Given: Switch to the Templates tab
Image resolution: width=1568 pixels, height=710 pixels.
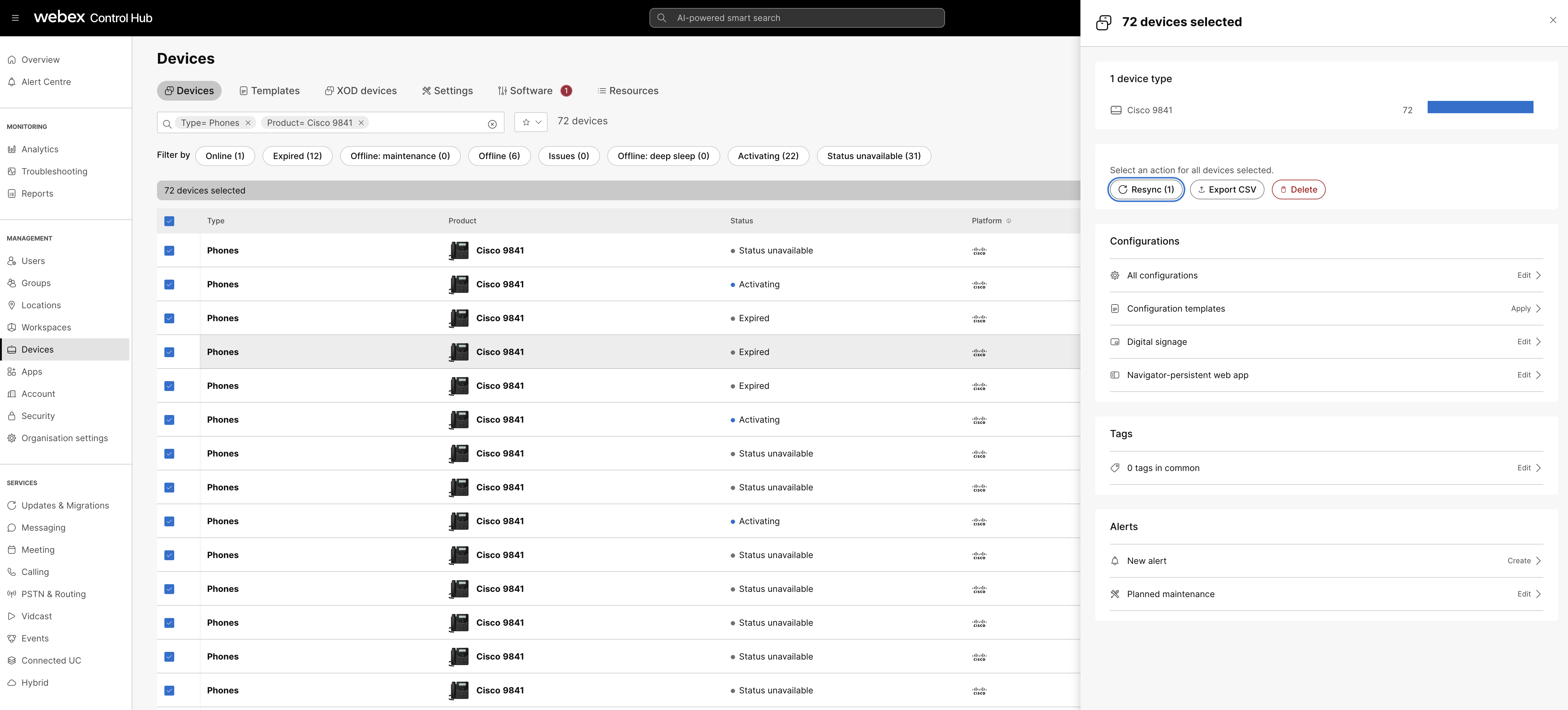Looking at the screenshot, I should click(270, 91).
